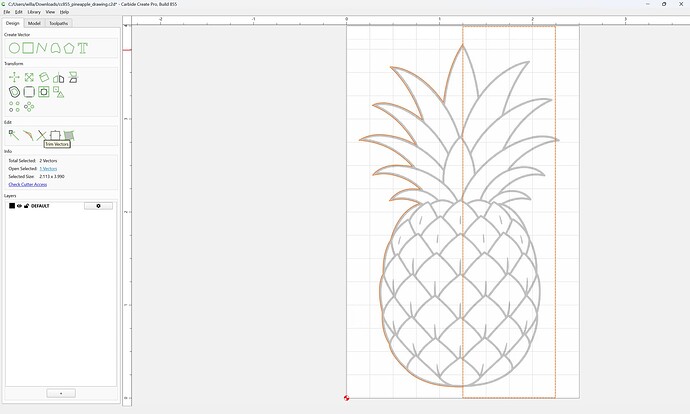Switch to the Toolpaths tab
The image size is (690, 414).
pyautogui.click(x=59, y=23)
